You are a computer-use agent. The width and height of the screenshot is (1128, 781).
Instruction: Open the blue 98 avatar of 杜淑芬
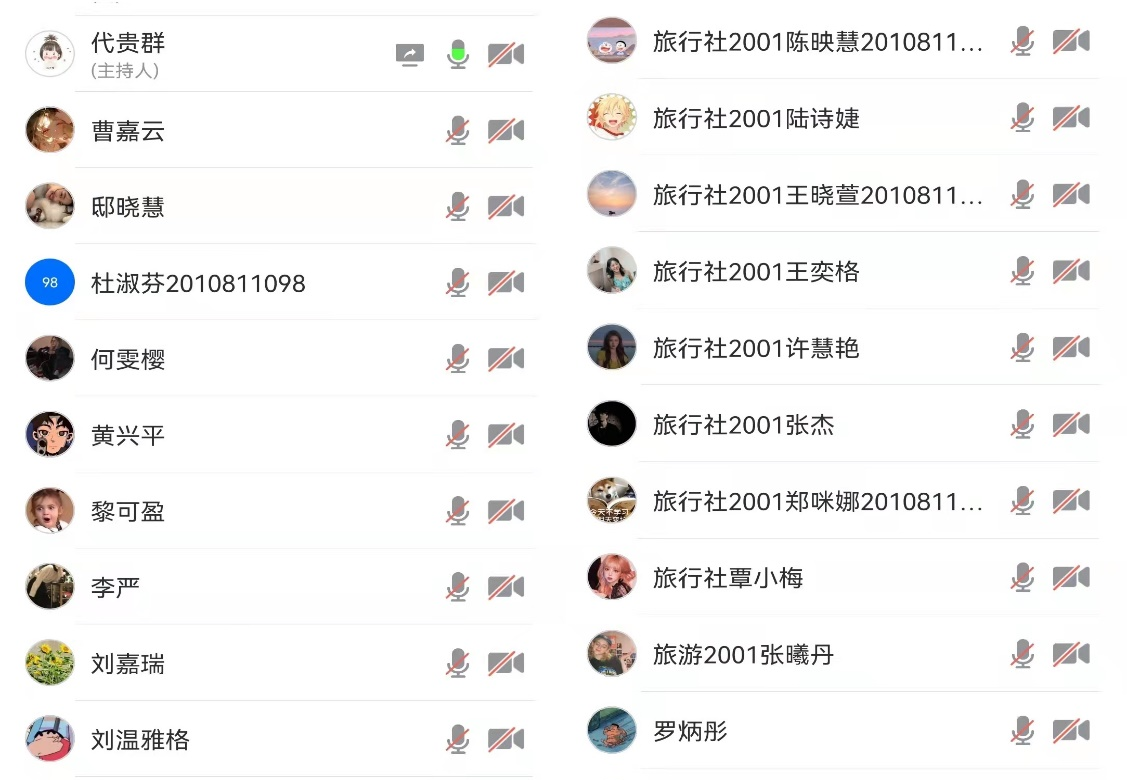click(x=50, y=283)
